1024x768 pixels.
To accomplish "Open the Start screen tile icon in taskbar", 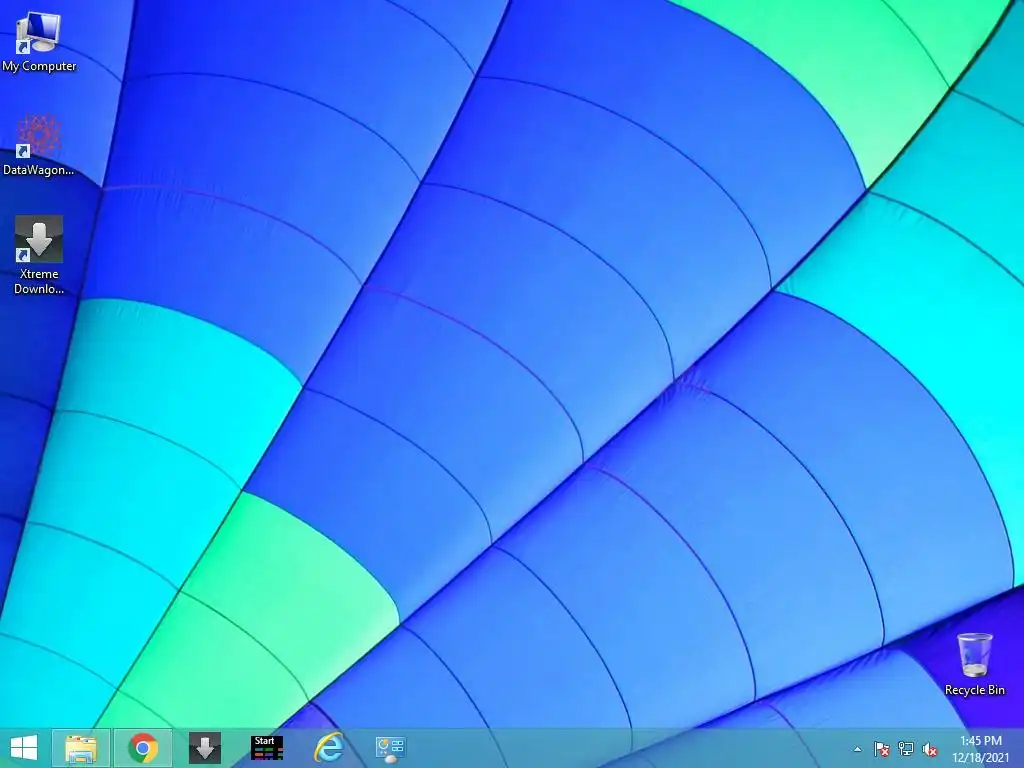I will point(266,748).
